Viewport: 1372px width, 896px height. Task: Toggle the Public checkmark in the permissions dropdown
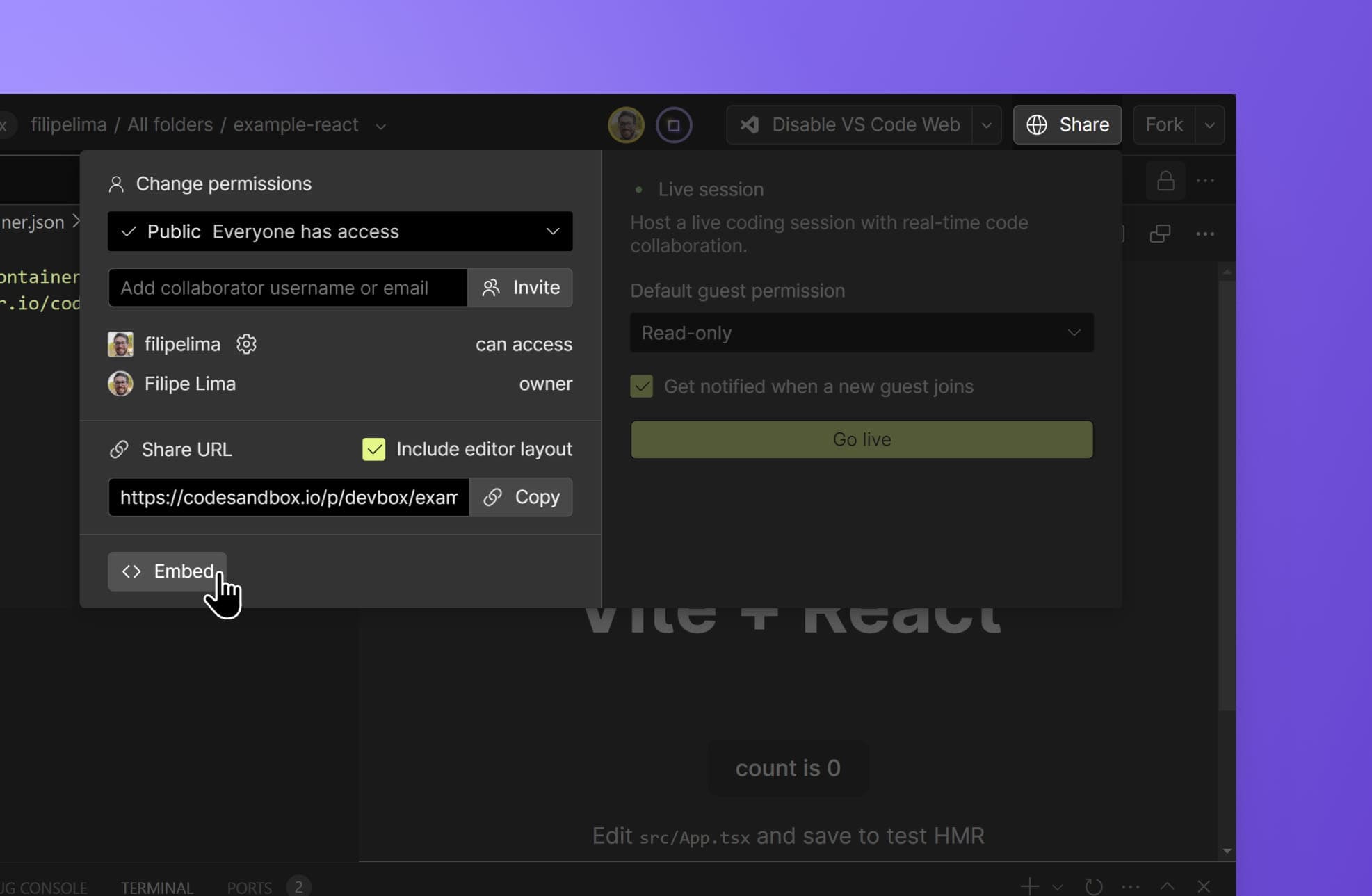click(x=128, y=231)
